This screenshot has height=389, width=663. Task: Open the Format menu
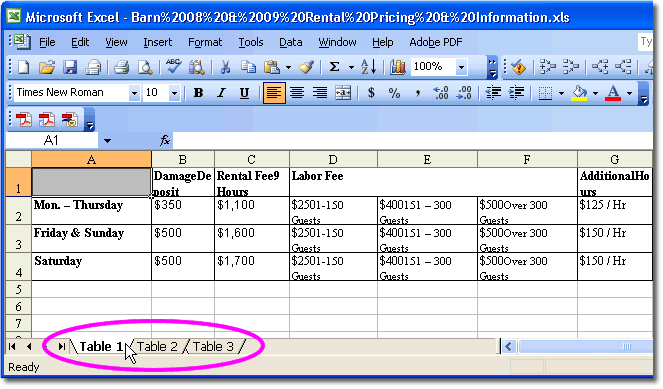[205, 42]
